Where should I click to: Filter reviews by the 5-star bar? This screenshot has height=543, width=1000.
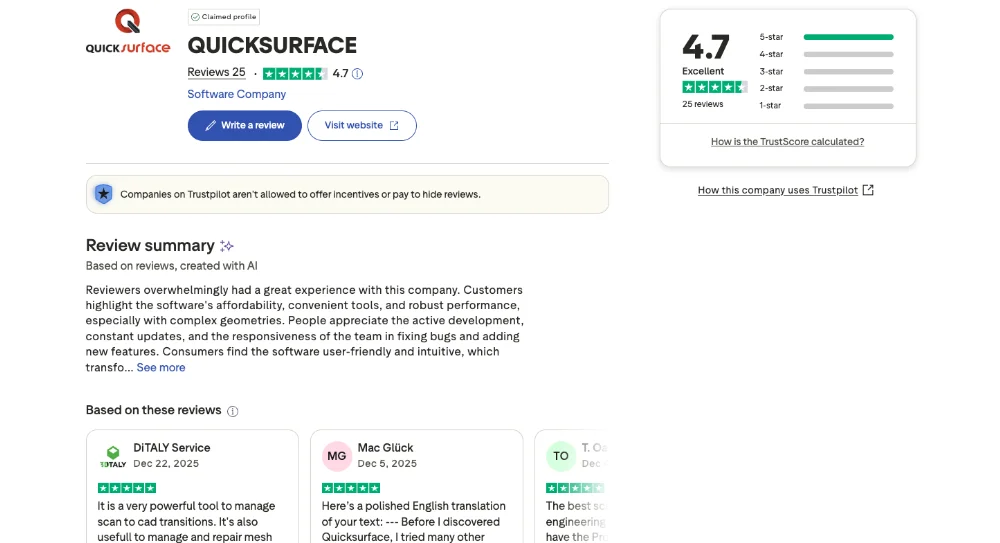848,37
